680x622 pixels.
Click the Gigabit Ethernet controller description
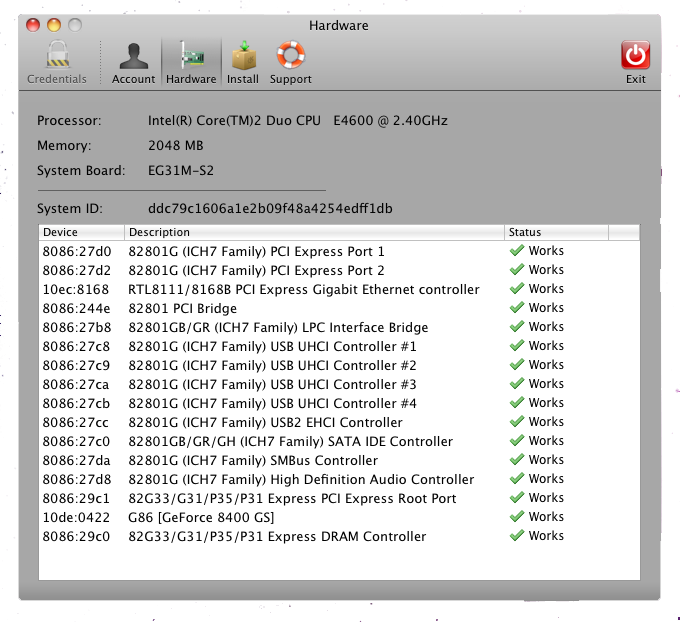[304, 290]
